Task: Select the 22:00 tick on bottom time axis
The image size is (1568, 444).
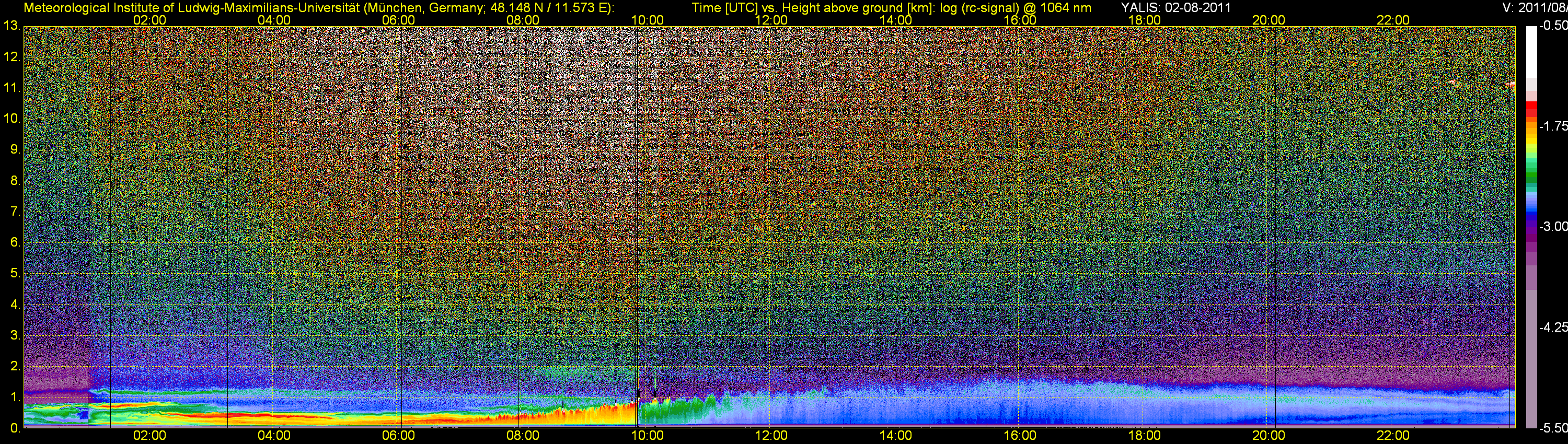Action: point(1393,436)
